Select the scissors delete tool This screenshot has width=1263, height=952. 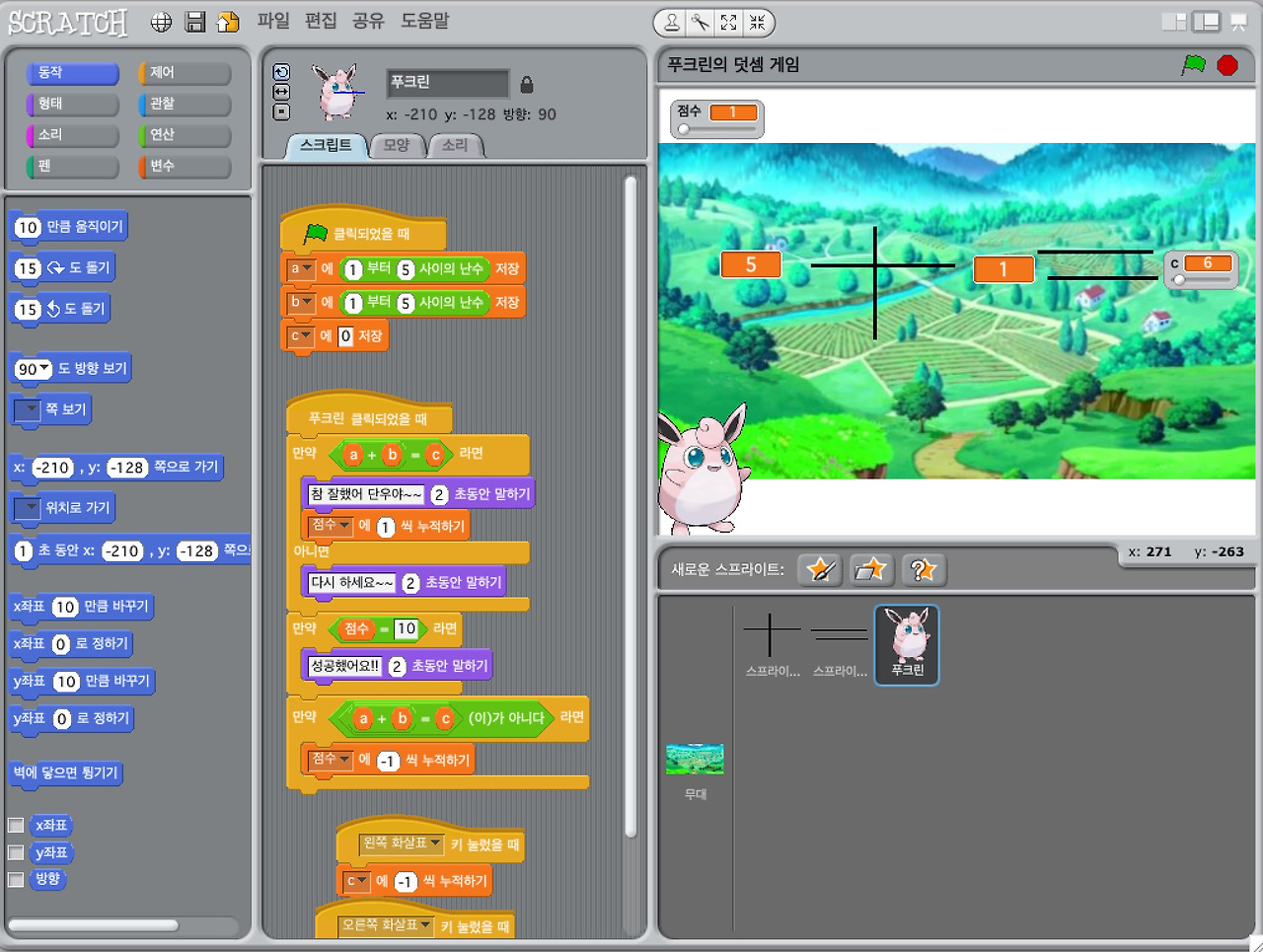point(700,22)
